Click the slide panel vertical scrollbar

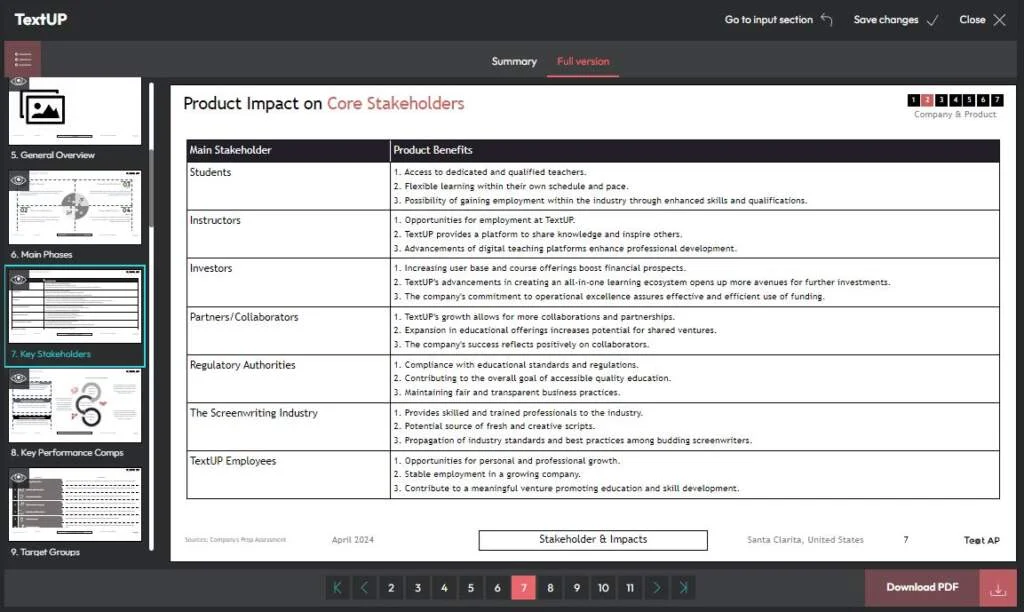click(x=152, y=189)
